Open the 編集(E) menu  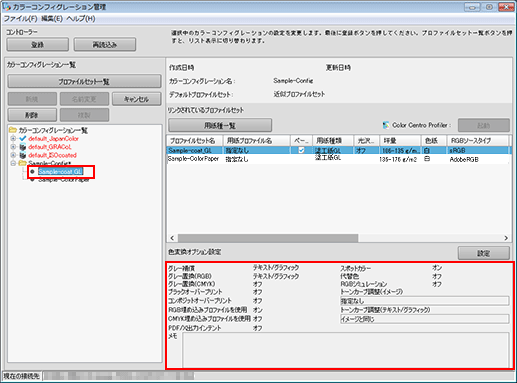pos(52,19)
